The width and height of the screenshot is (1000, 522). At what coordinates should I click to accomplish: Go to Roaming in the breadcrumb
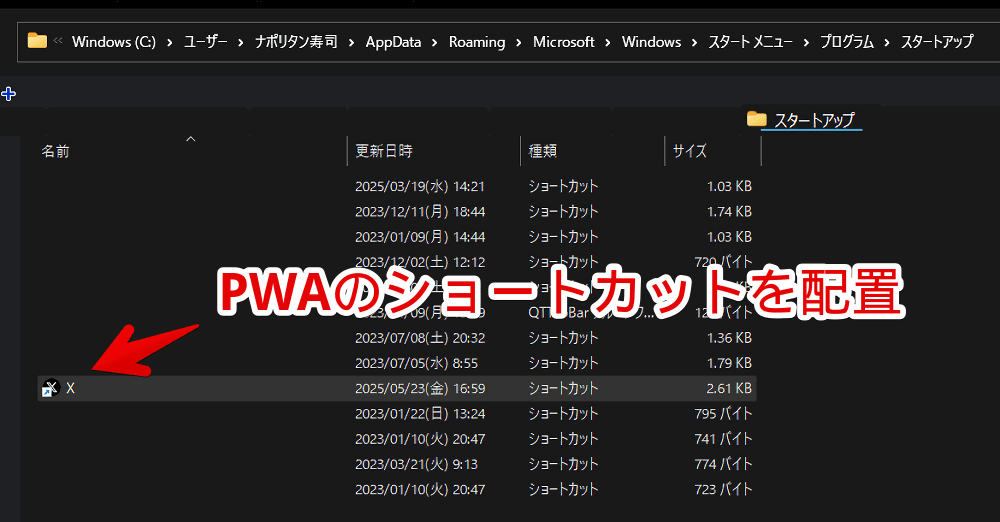476,42
